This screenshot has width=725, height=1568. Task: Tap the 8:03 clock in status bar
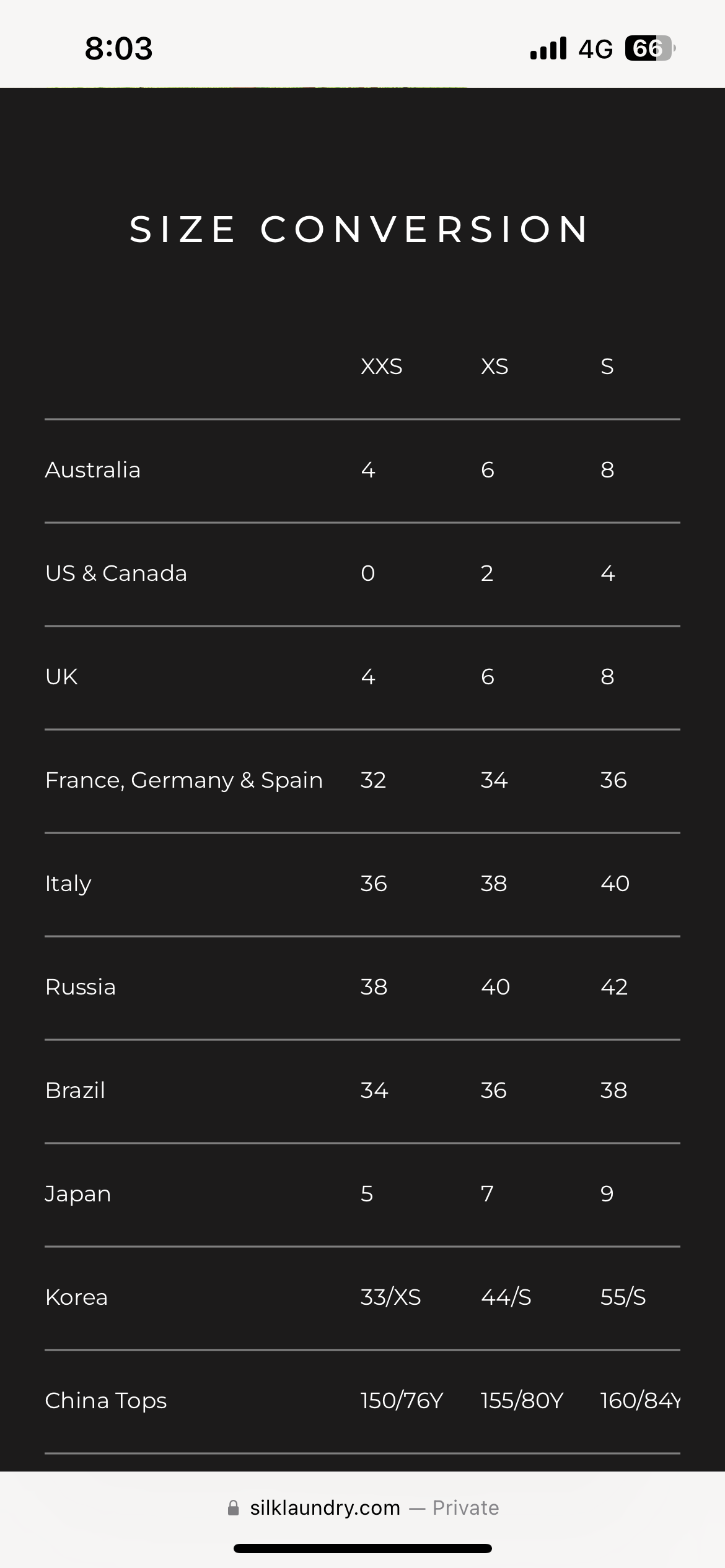click(118, 48)
